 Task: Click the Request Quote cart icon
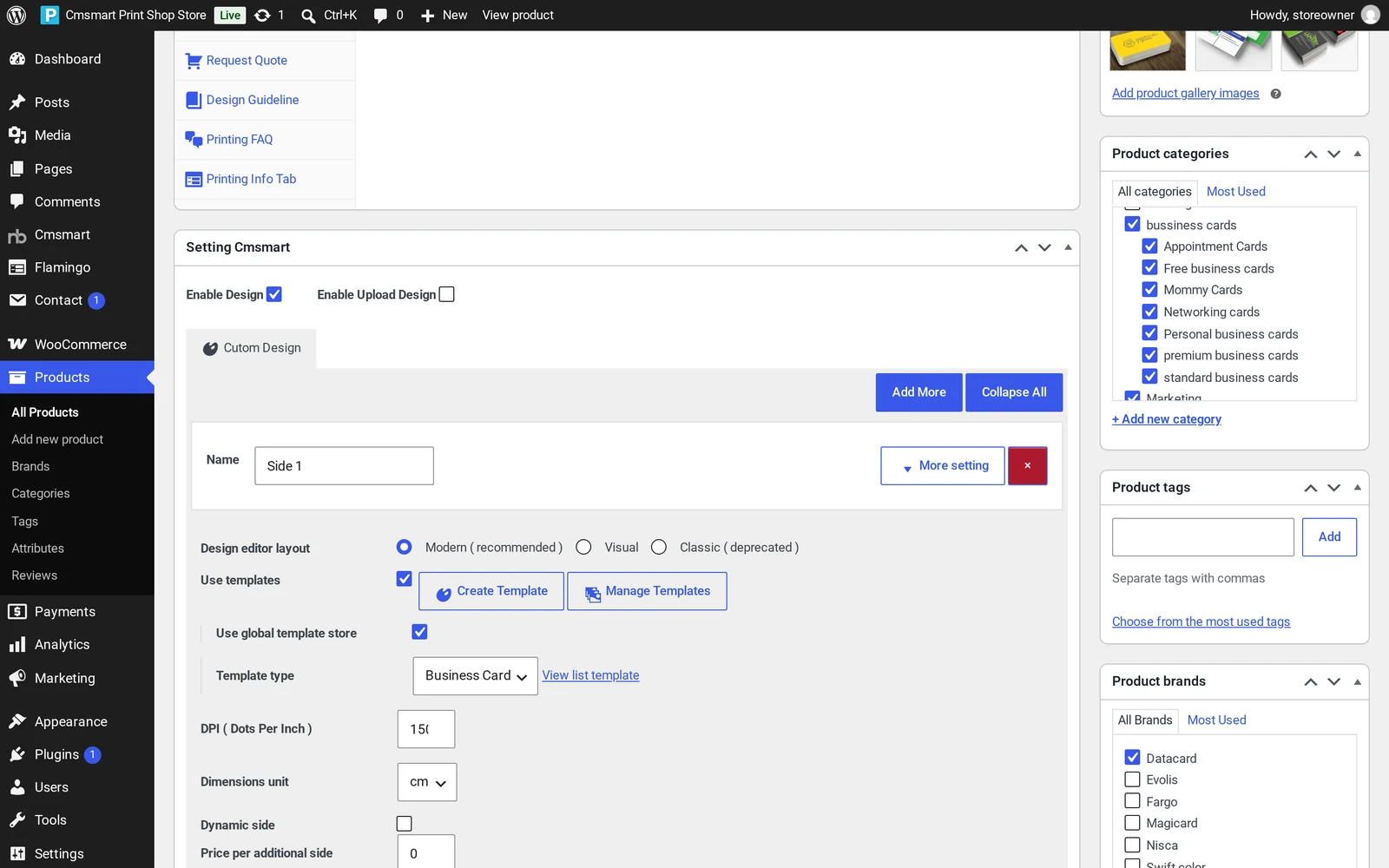(x=194, y=61)
